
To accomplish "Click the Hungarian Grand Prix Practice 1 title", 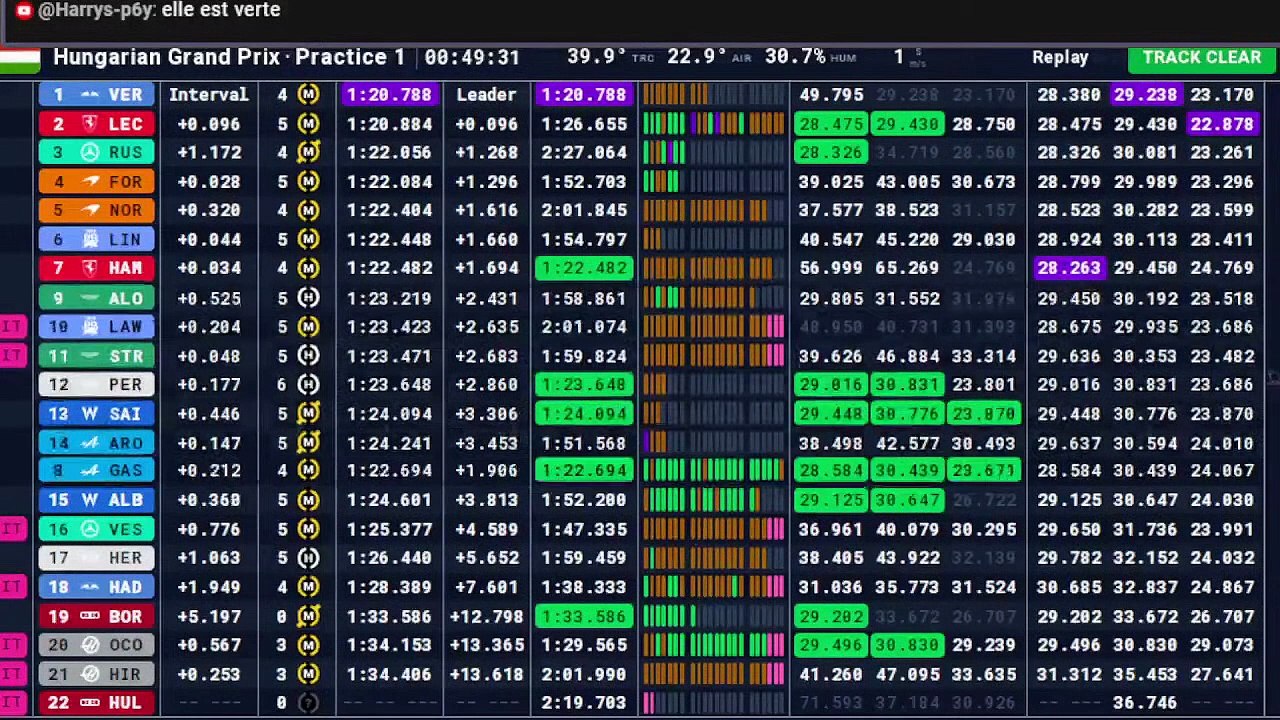I will [229, 58].
